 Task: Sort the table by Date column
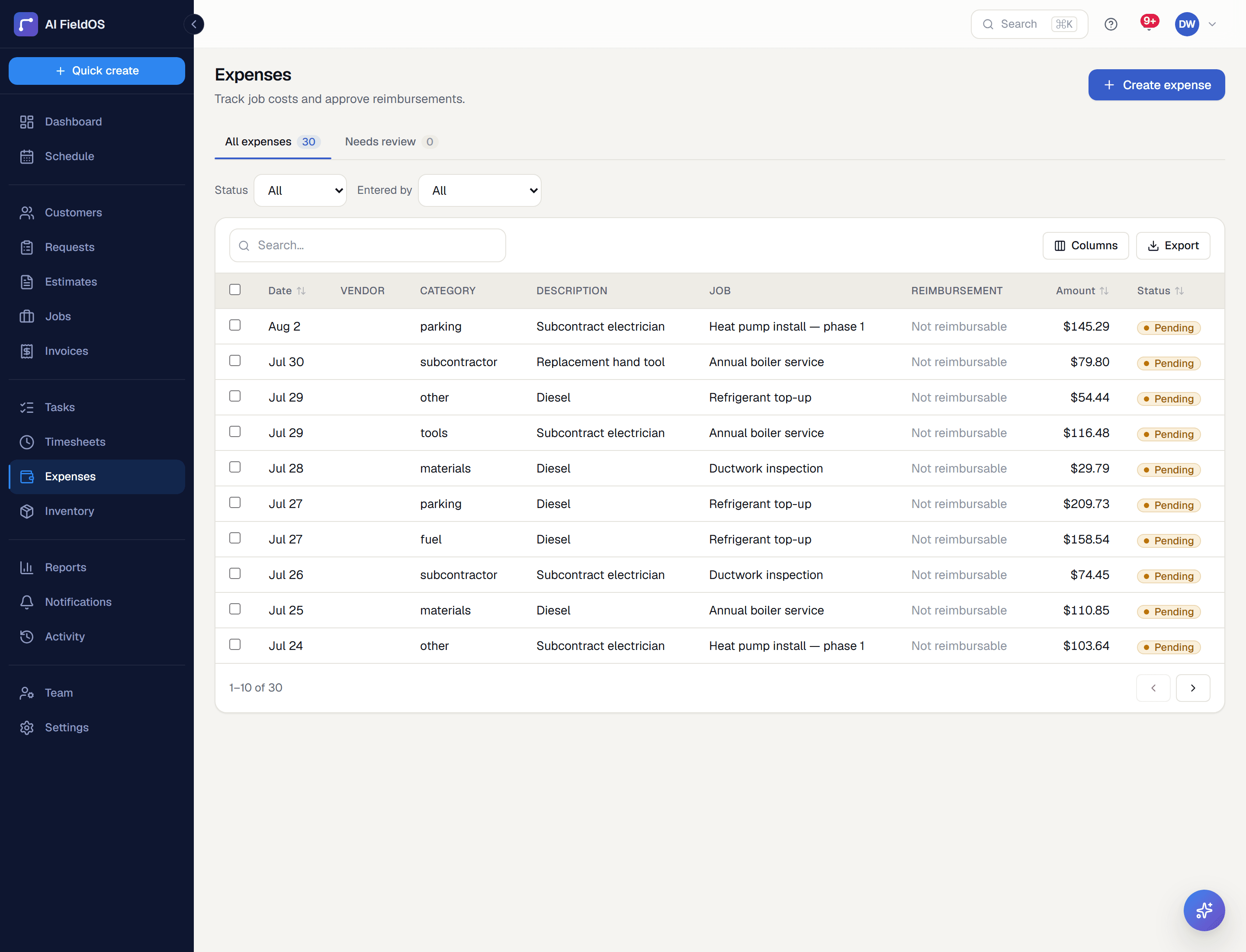[287, 291]
